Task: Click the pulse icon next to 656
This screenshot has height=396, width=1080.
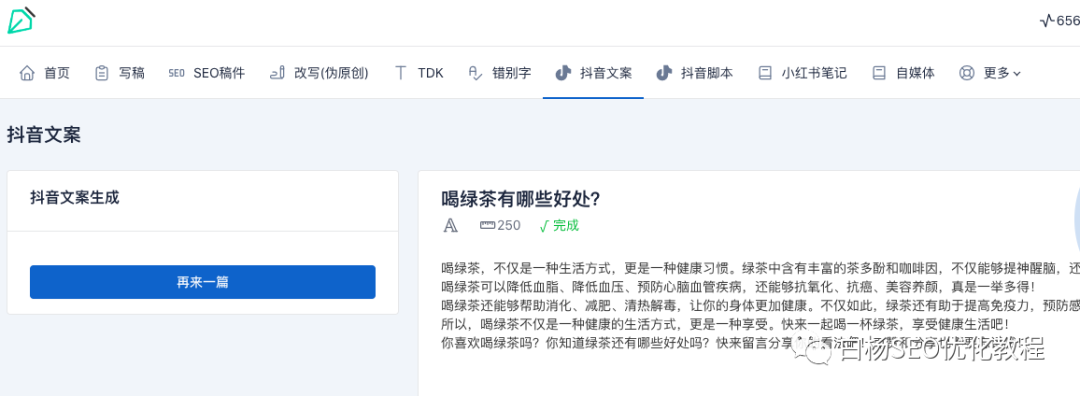Action: pos(1047,21)
